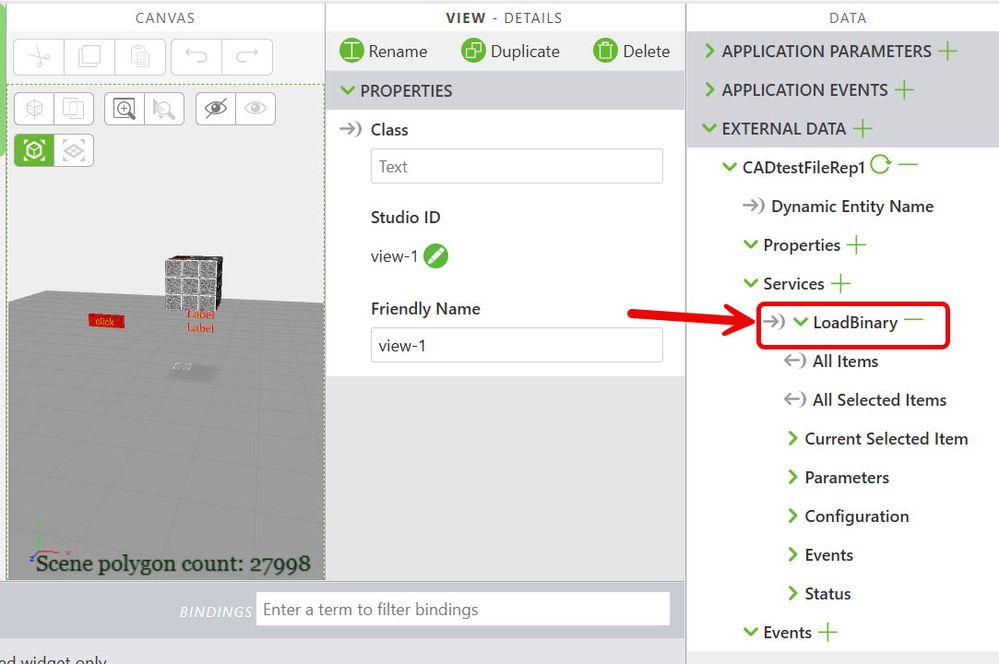Expand the Parameters node
999x664 pixels.
click(x=793, y=477)
